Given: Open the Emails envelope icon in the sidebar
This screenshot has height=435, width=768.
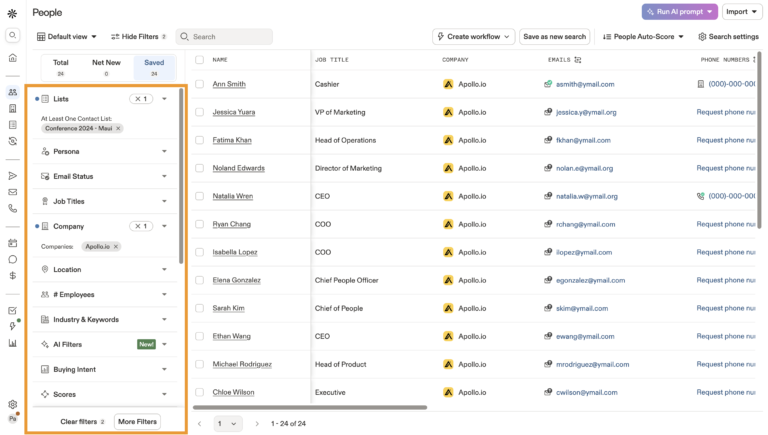Looking at the screenshot, I should [13, 192].
